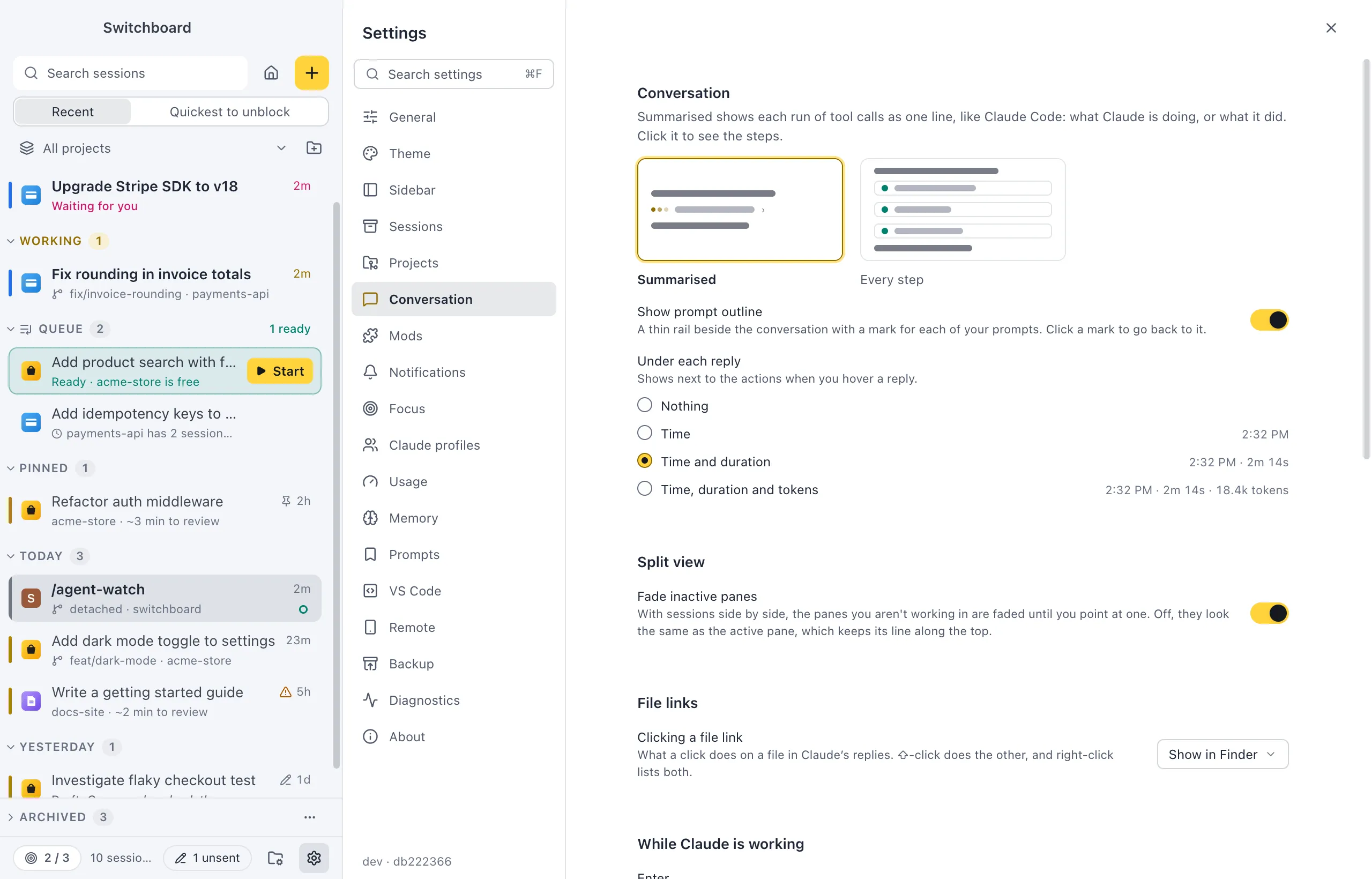Click the Search sessions input field

130,73
